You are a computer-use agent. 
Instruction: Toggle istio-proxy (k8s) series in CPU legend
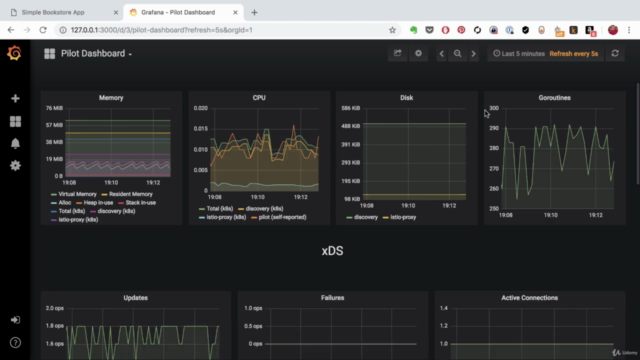(226, 217)
